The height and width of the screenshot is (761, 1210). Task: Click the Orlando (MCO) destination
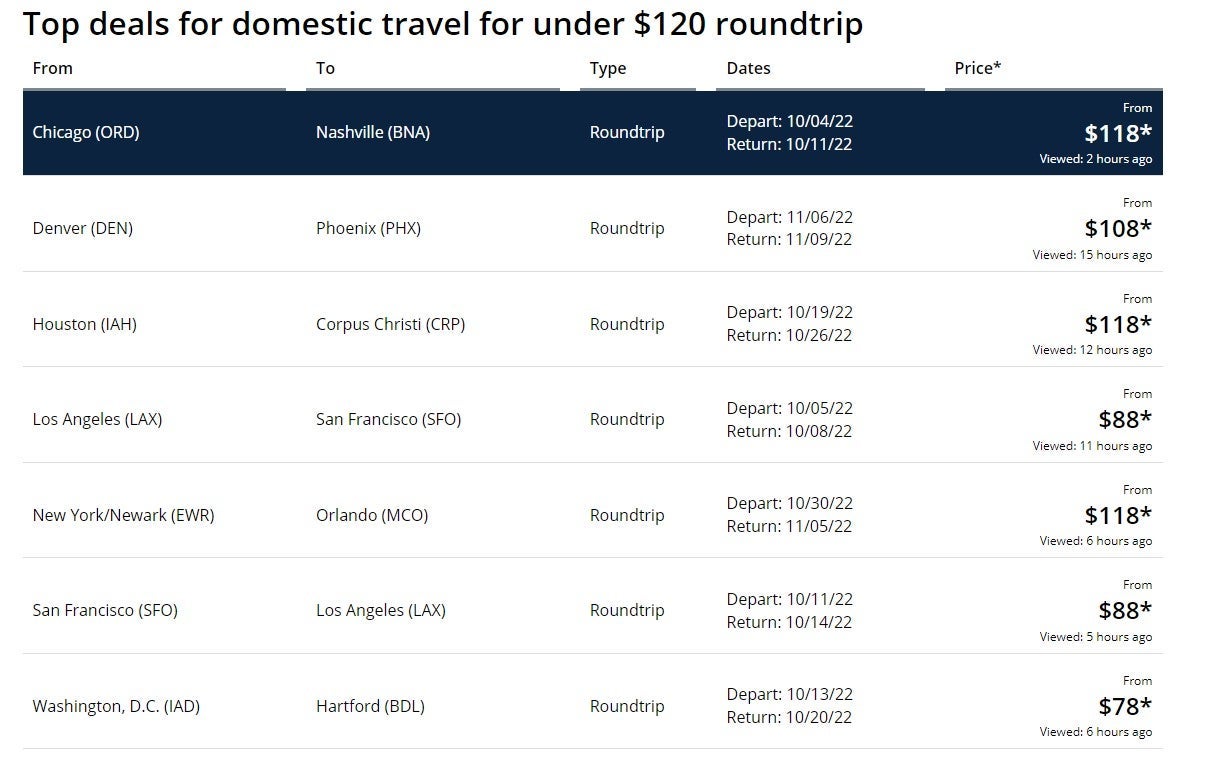[x=372, y=515]
